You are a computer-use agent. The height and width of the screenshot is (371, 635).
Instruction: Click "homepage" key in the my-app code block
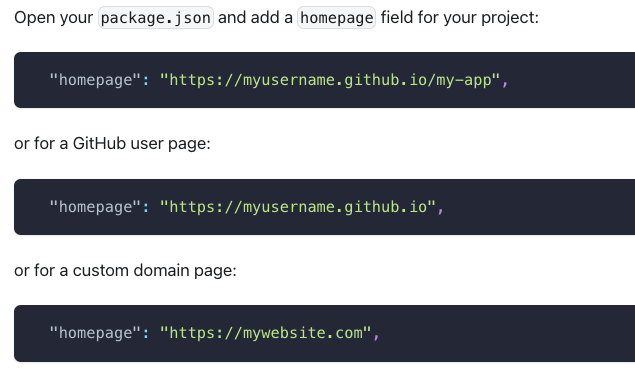(x=95, y=80)
